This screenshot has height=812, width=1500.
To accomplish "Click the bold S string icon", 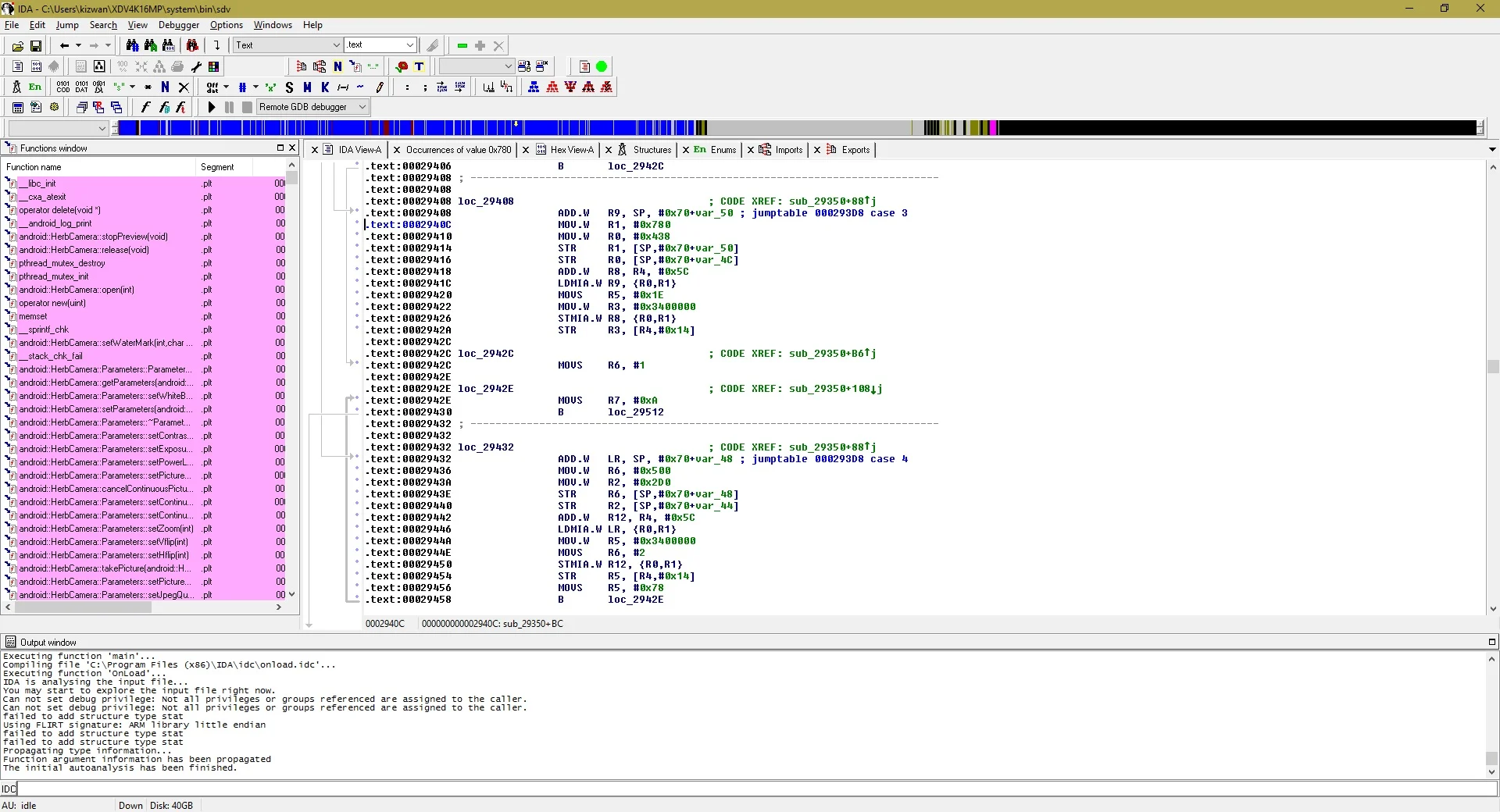I will tap(290, 87).
